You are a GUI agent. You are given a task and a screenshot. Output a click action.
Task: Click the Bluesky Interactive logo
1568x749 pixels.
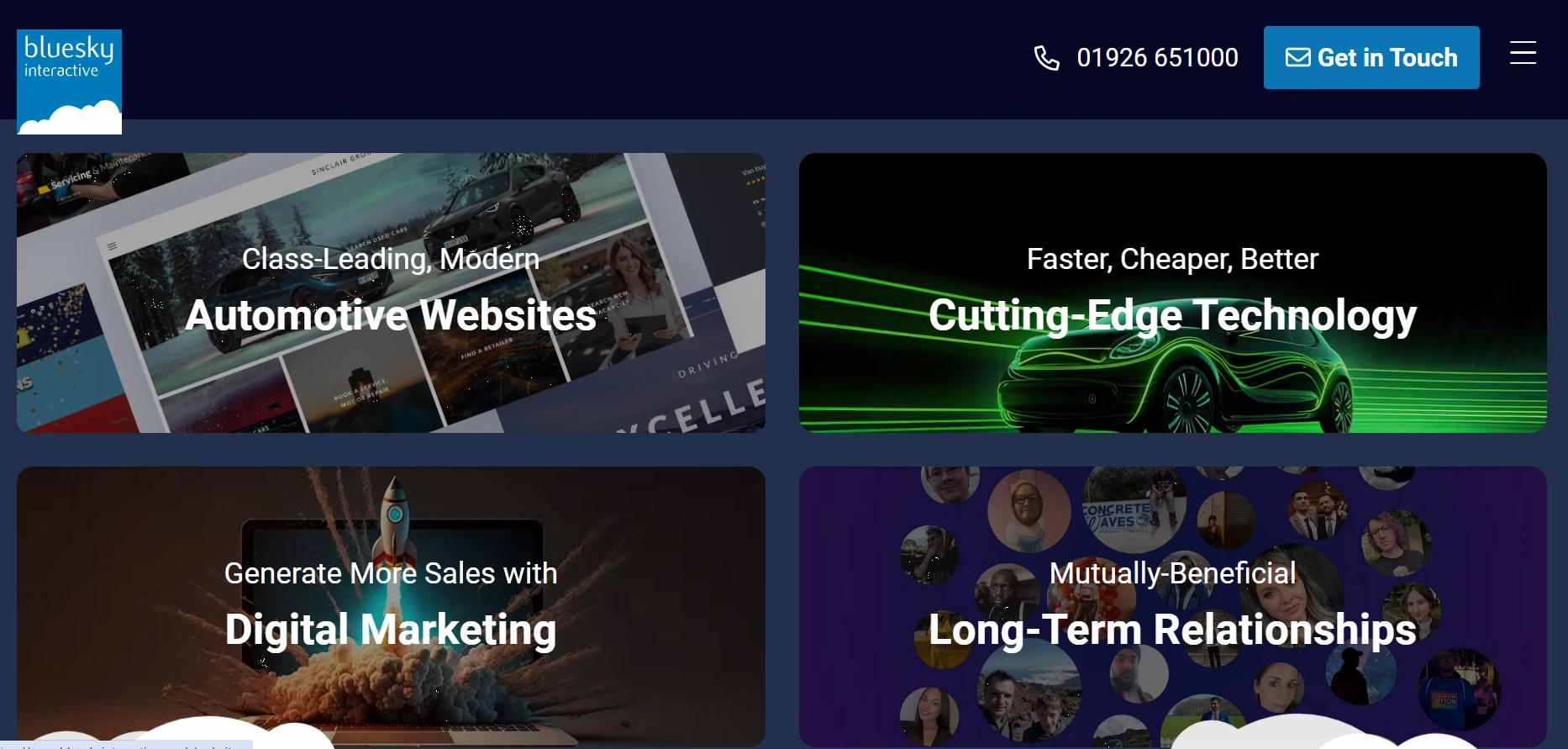(x=69, y=82)
